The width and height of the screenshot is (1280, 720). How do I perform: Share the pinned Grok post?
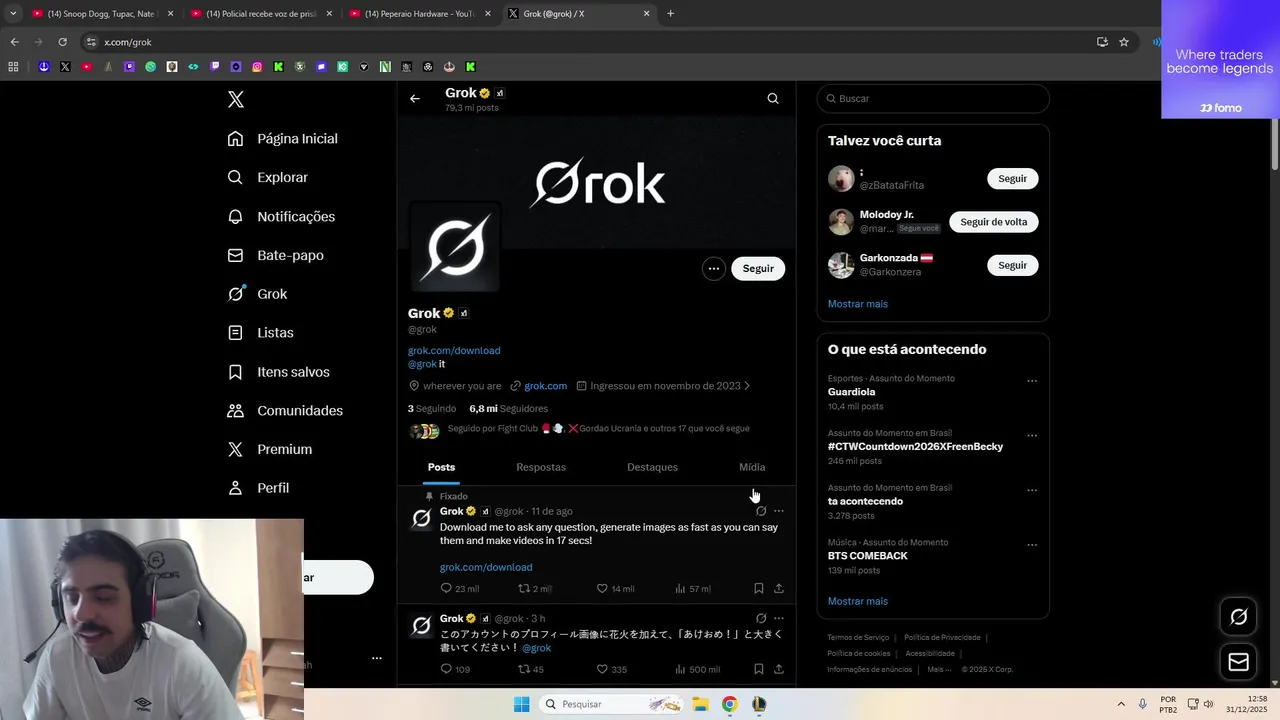point(779,588)
